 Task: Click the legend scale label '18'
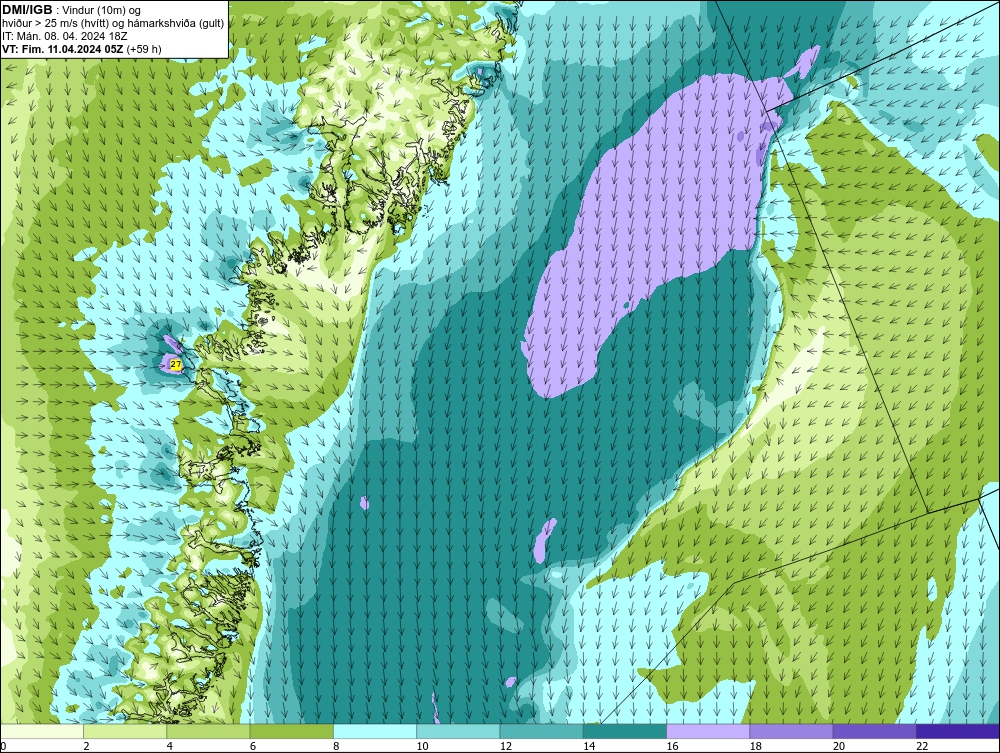[x=755, y=747]
